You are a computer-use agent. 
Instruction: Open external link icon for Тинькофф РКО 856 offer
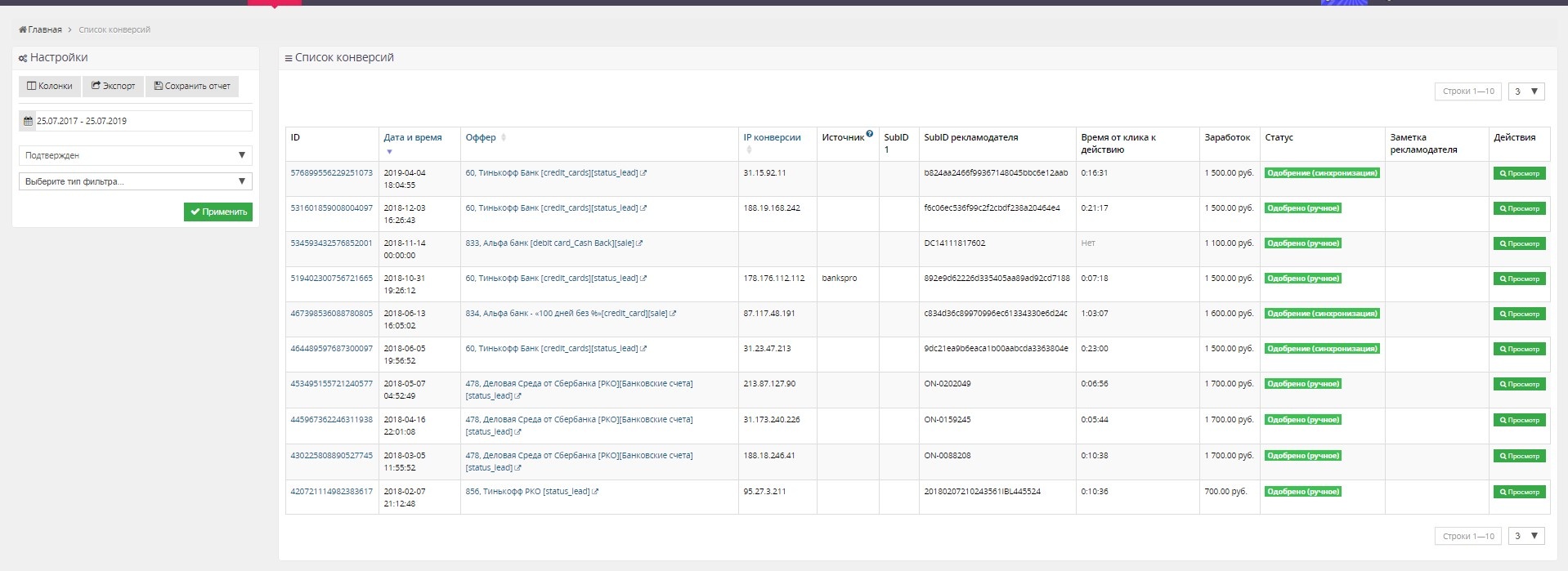595,492
